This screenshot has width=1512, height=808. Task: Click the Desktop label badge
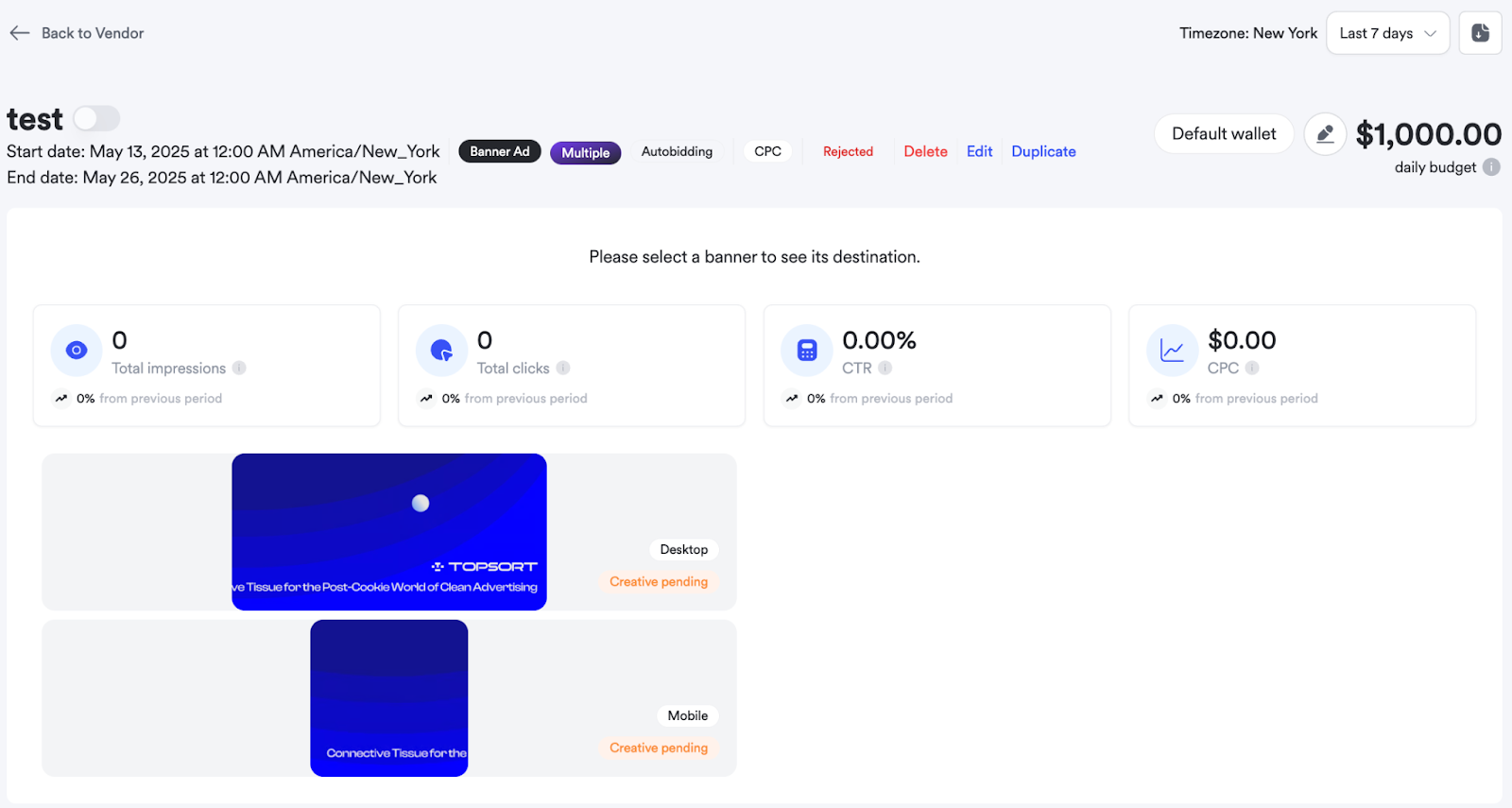click(x=684, y=549)
